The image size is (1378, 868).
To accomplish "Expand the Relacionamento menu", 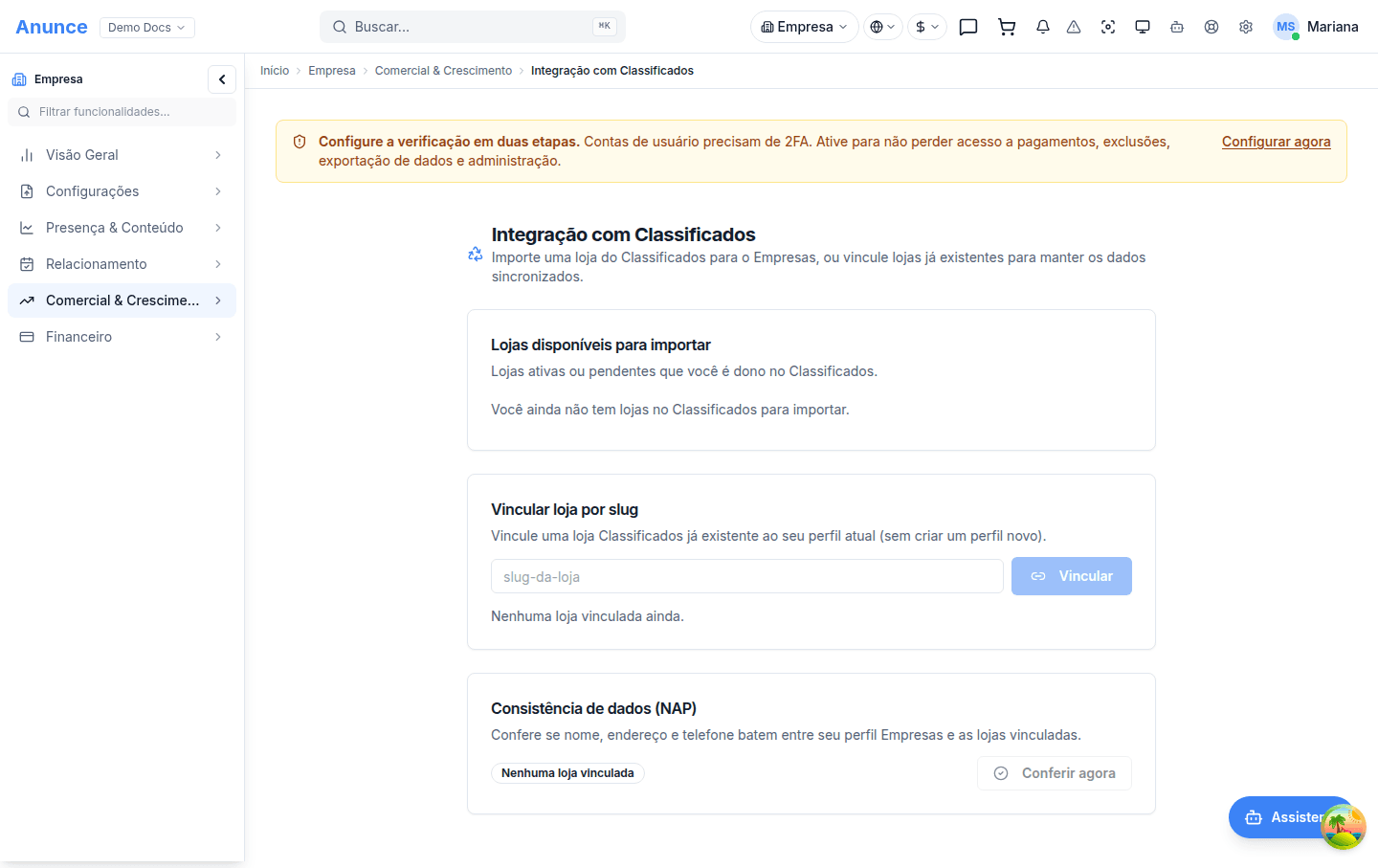I will pos(122,264).
